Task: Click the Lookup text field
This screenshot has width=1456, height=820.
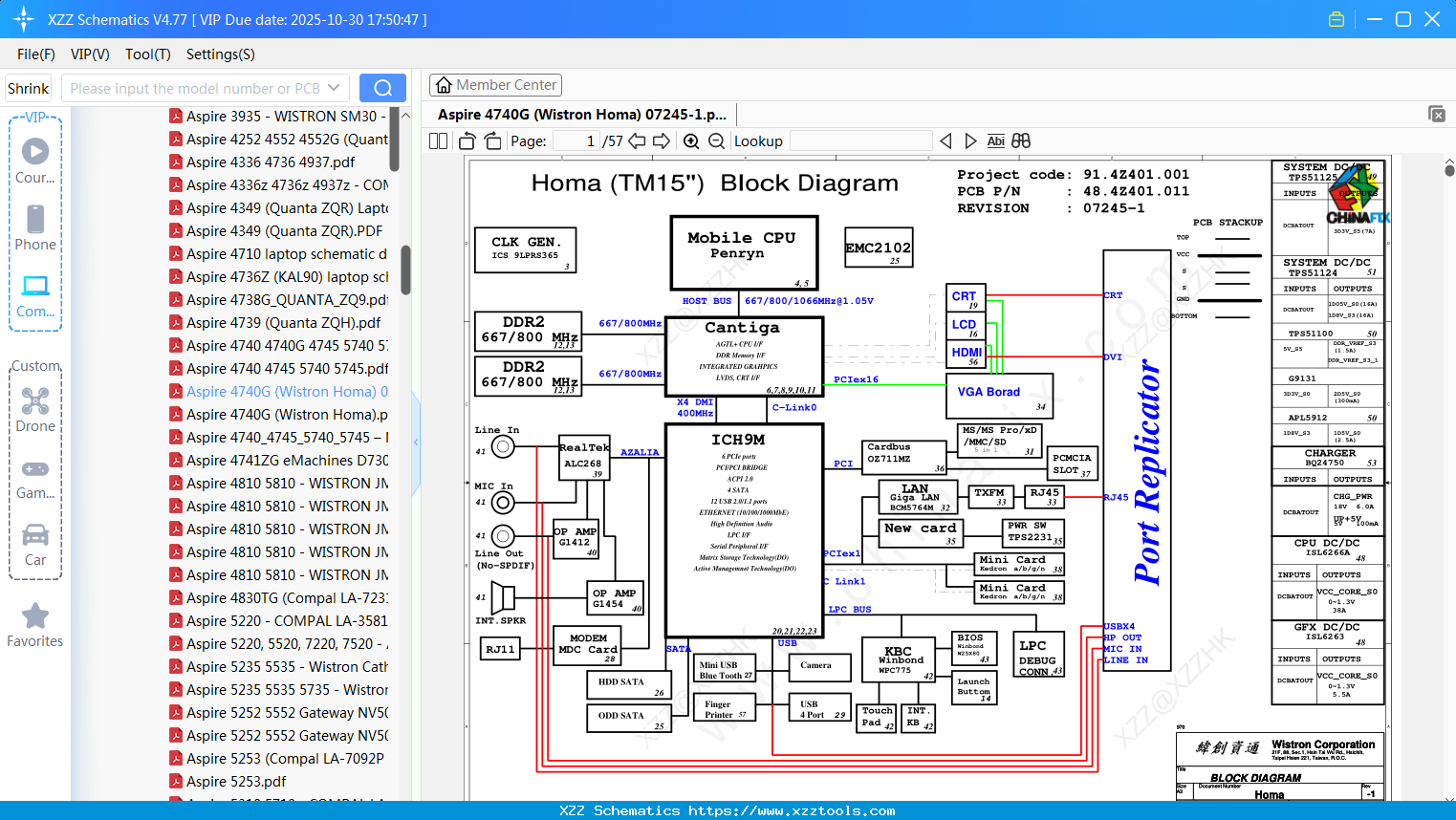Action: (861, 141)
